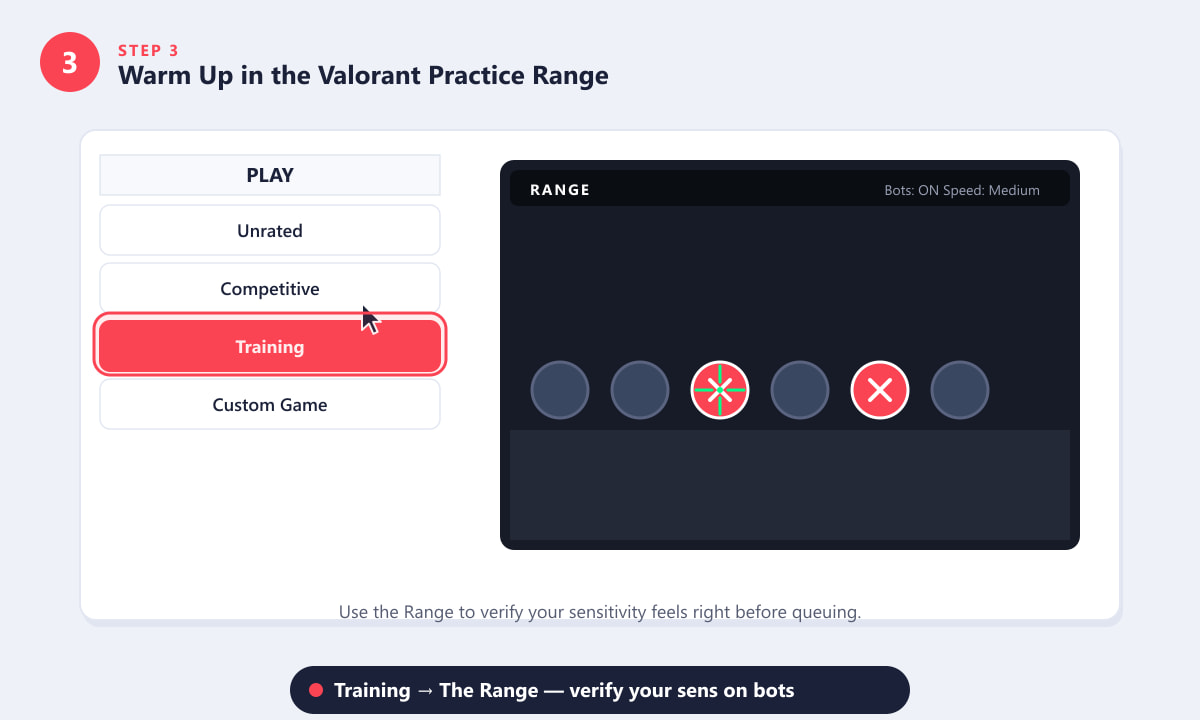Click the last grey bot on the right
The height and width of the screenshot is (720, 1200).
[x=960, y=390]
